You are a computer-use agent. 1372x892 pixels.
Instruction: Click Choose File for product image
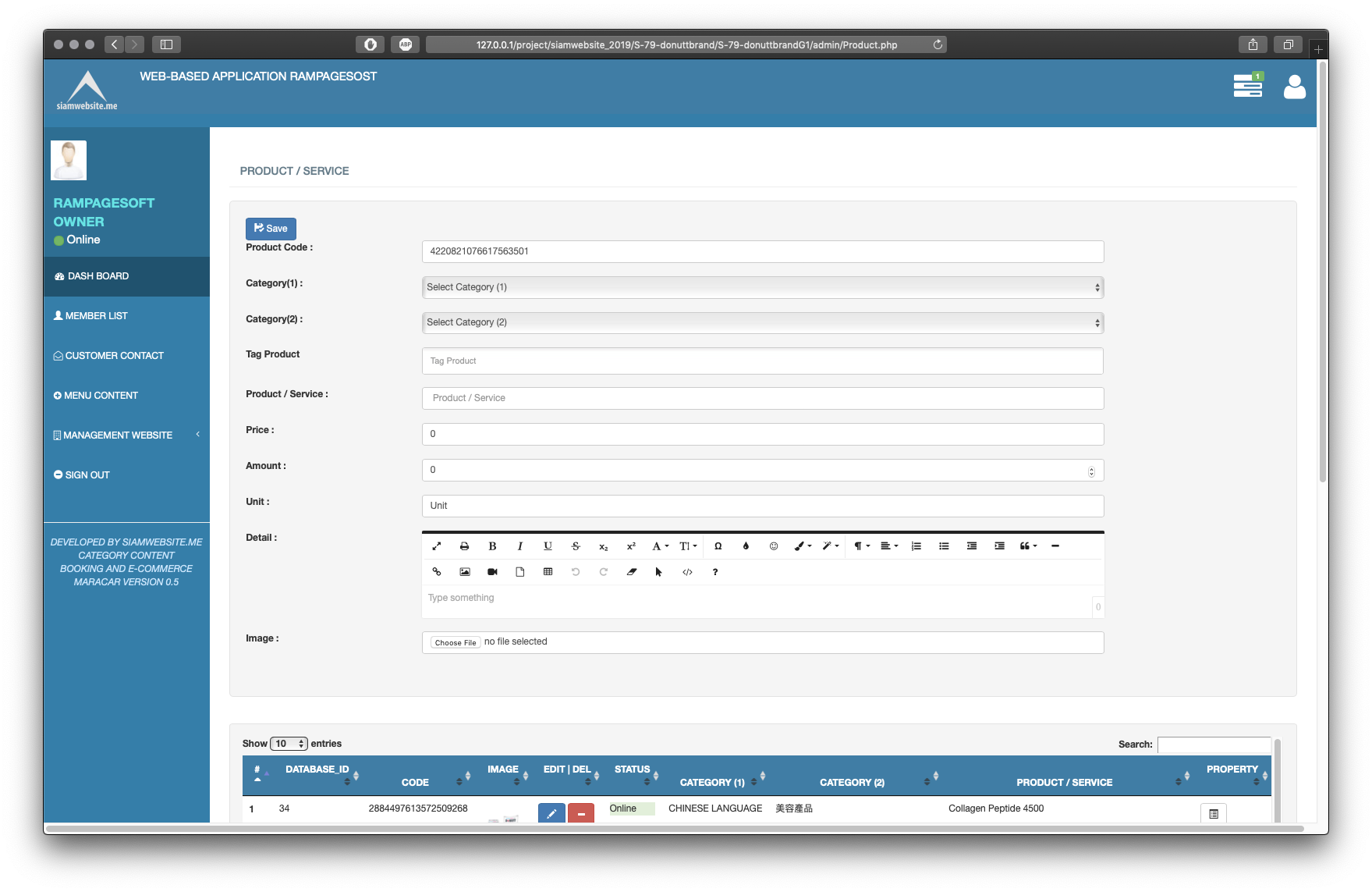point(456,642)
